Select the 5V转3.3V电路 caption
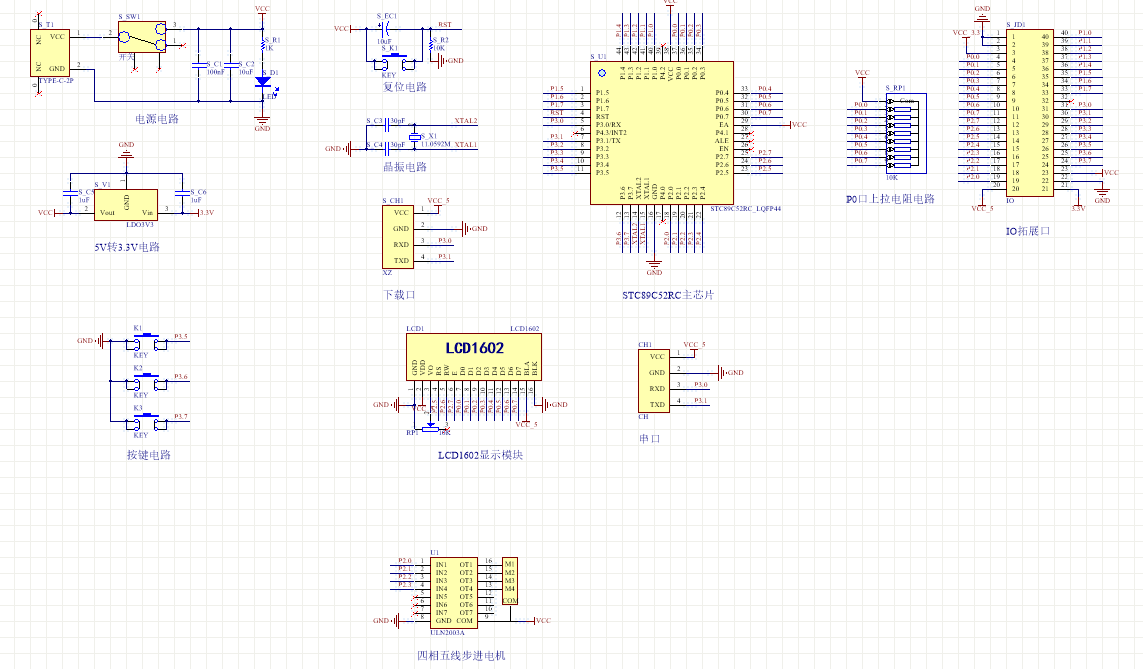 127,247
